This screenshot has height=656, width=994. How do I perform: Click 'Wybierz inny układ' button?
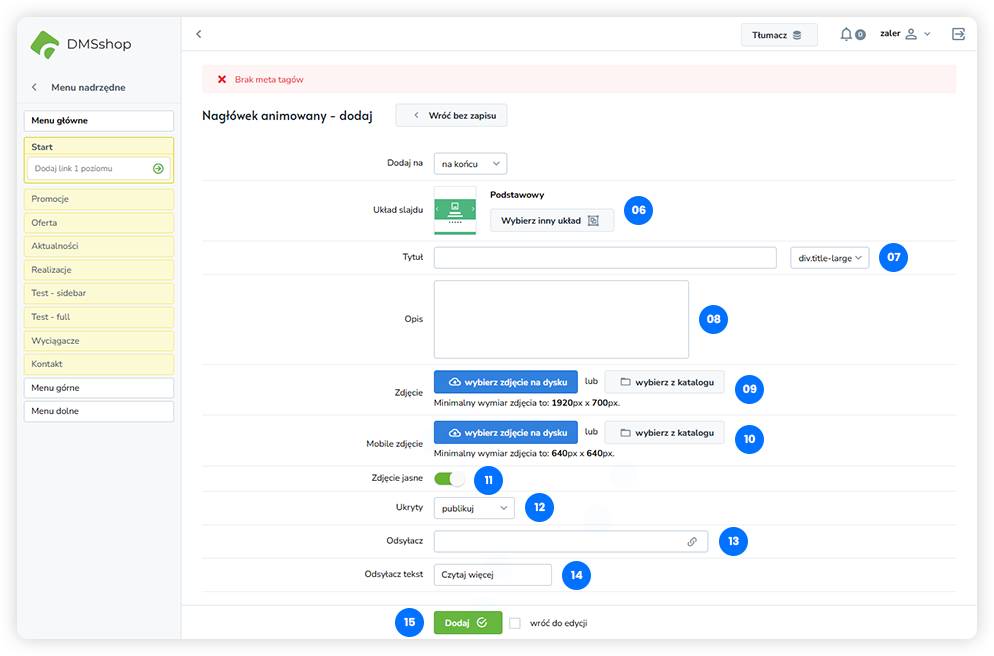click(551, 220)
